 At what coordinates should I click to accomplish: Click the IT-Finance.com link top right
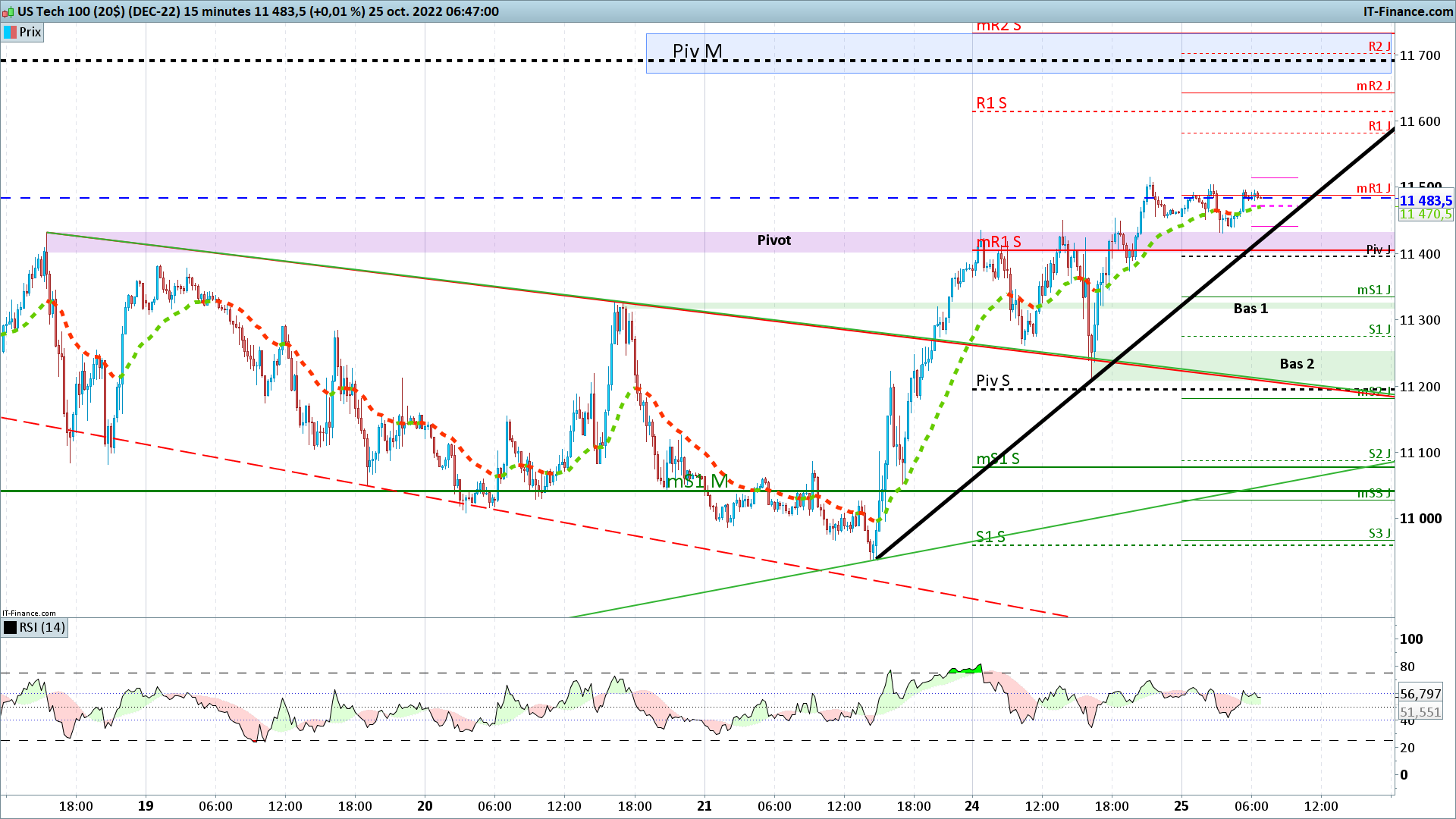pyautogui.click(x=1407, y=11)
